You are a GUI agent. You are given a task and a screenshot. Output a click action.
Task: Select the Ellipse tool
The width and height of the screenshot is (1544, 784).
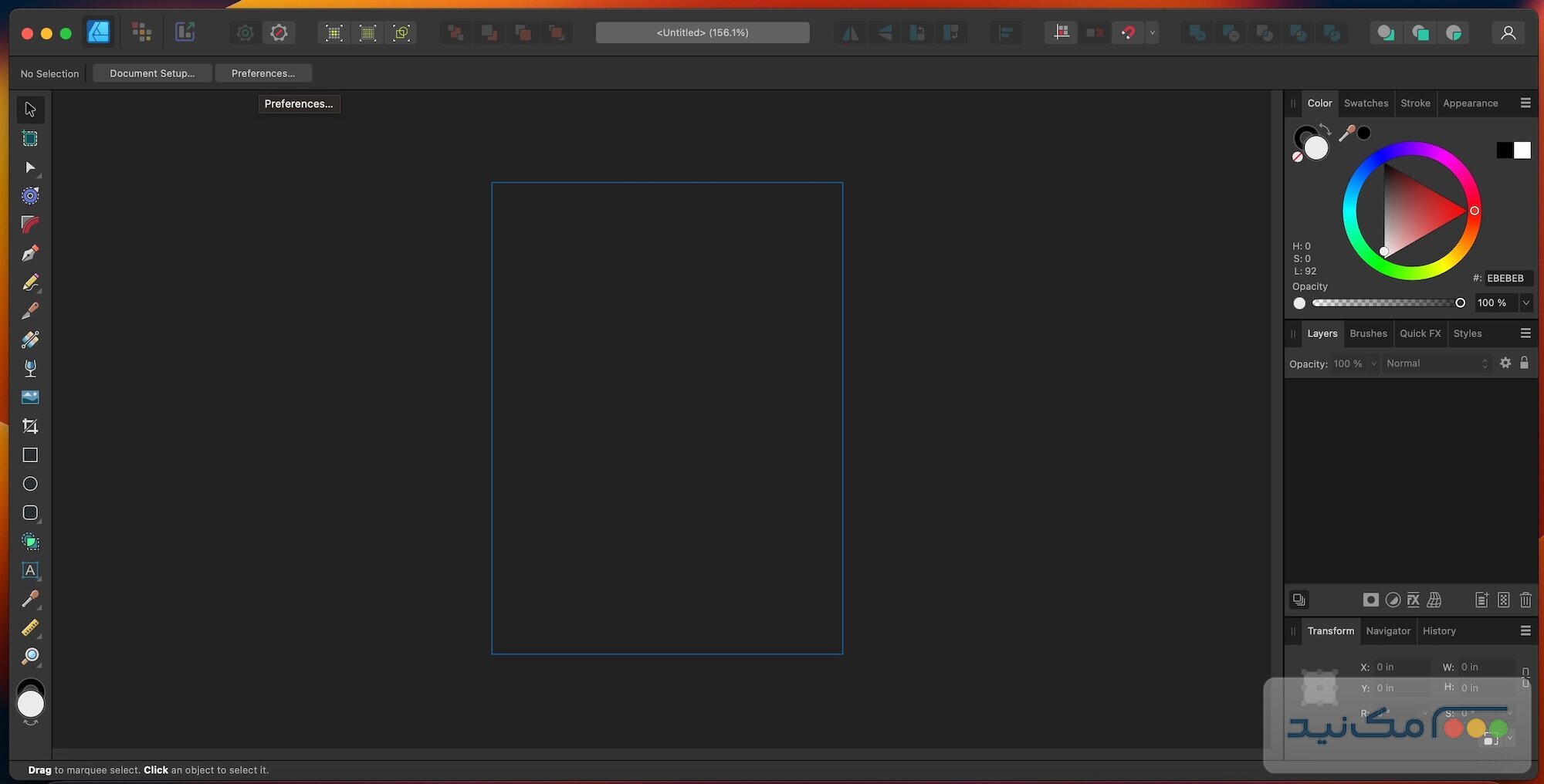point(30,483)
